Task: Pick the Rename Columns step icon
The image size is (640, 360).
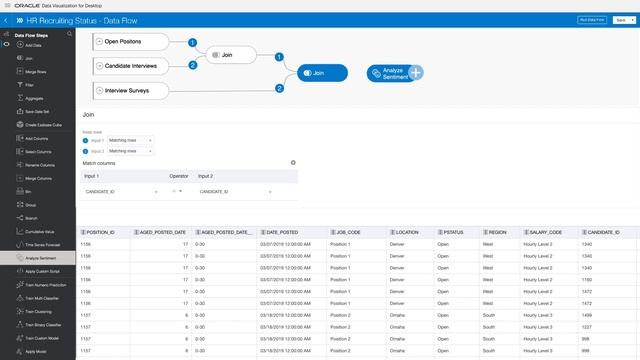Action: coord(20,165)
